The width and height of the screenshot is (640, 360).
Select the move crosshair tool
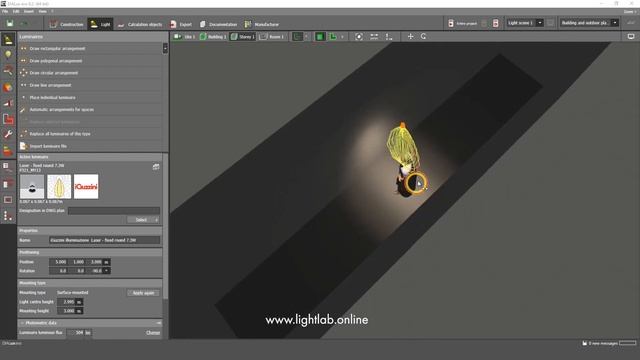coord(410,36)
